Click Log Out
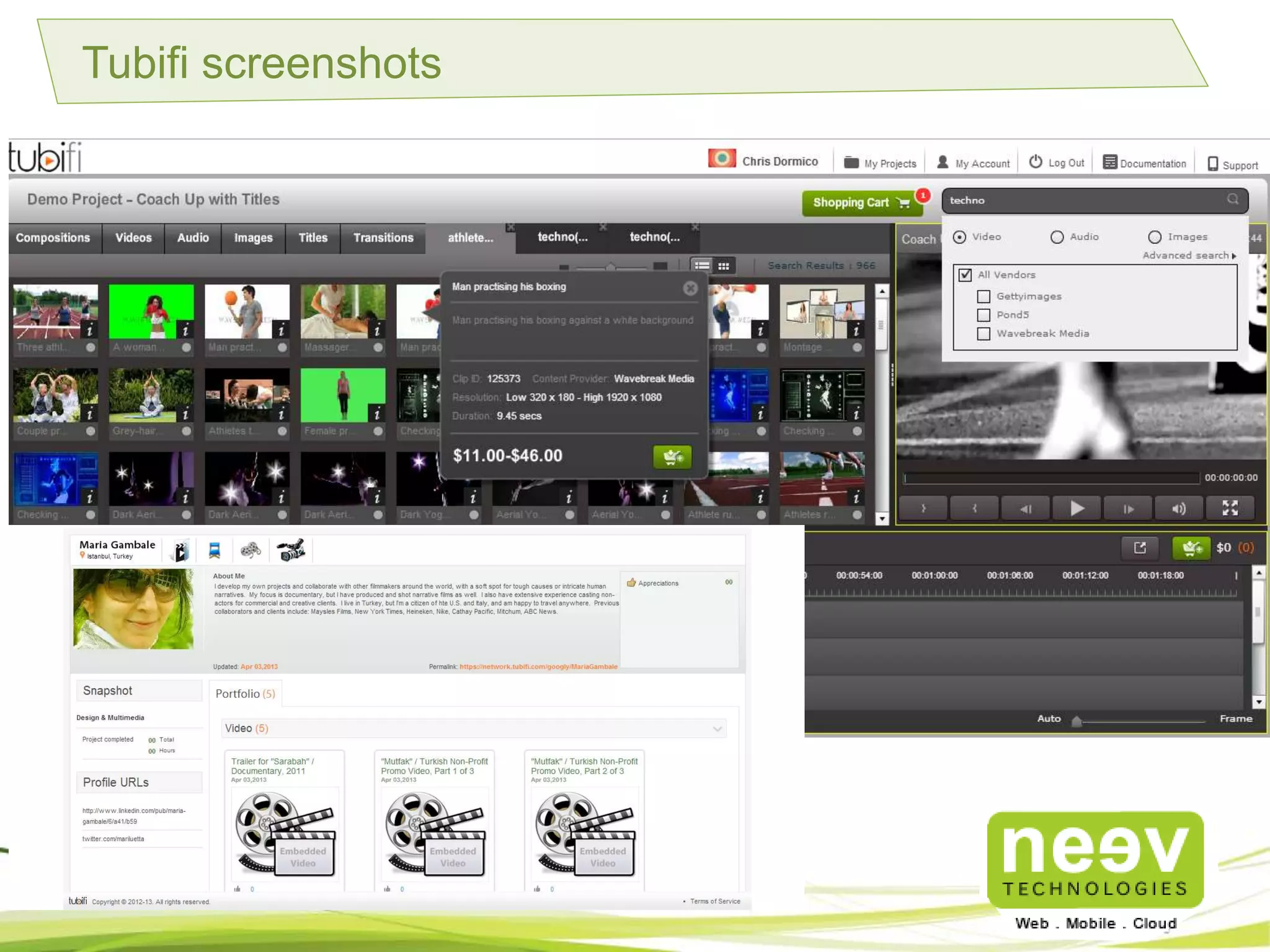 1057,162
